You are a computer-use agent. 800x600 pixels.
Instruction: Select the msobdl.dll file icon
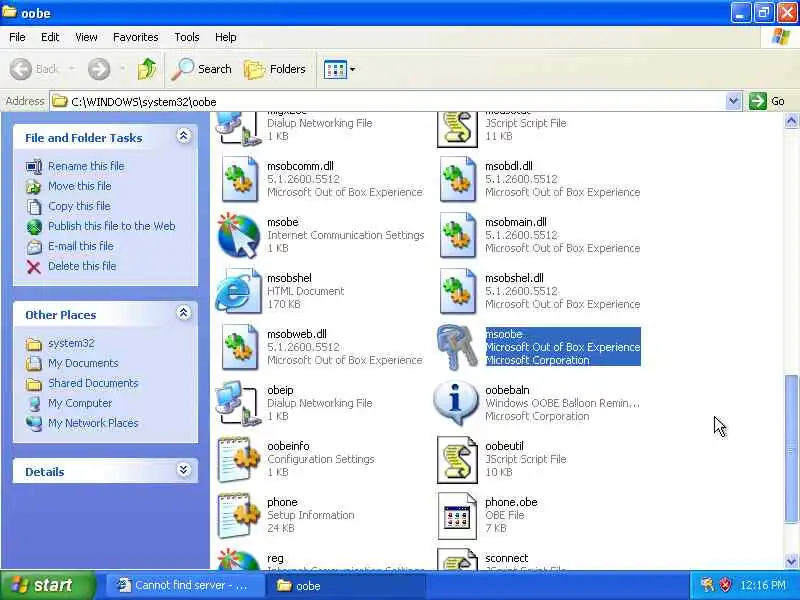pyautogui.click(x=458, y=179)
